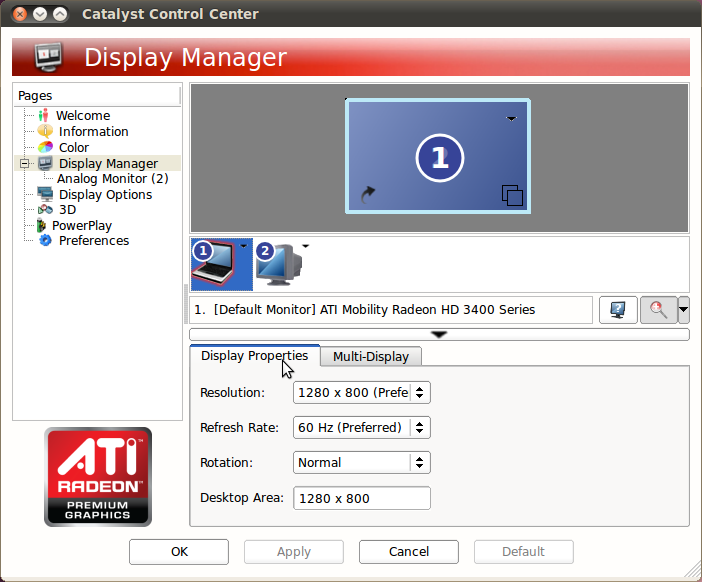Viewport: 702px width, 582px height.
Task: Toggle the collapse bar with down arrow
Action: click(x=439, y=334)
